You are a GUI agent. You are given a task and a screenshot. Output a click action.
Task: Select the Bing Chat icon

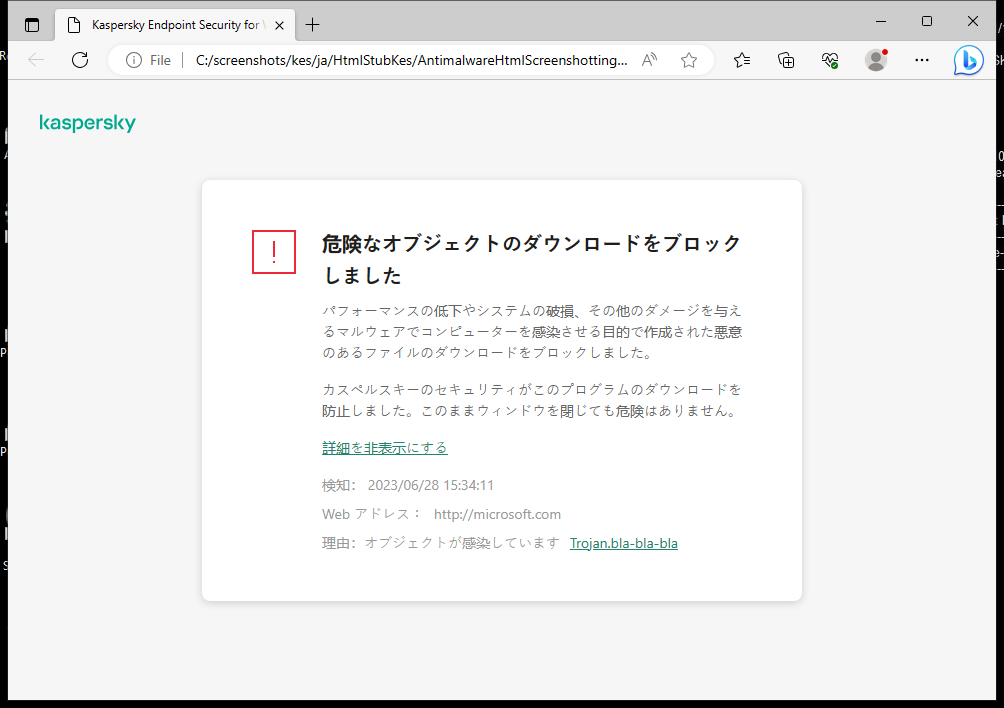click(967, 60)
